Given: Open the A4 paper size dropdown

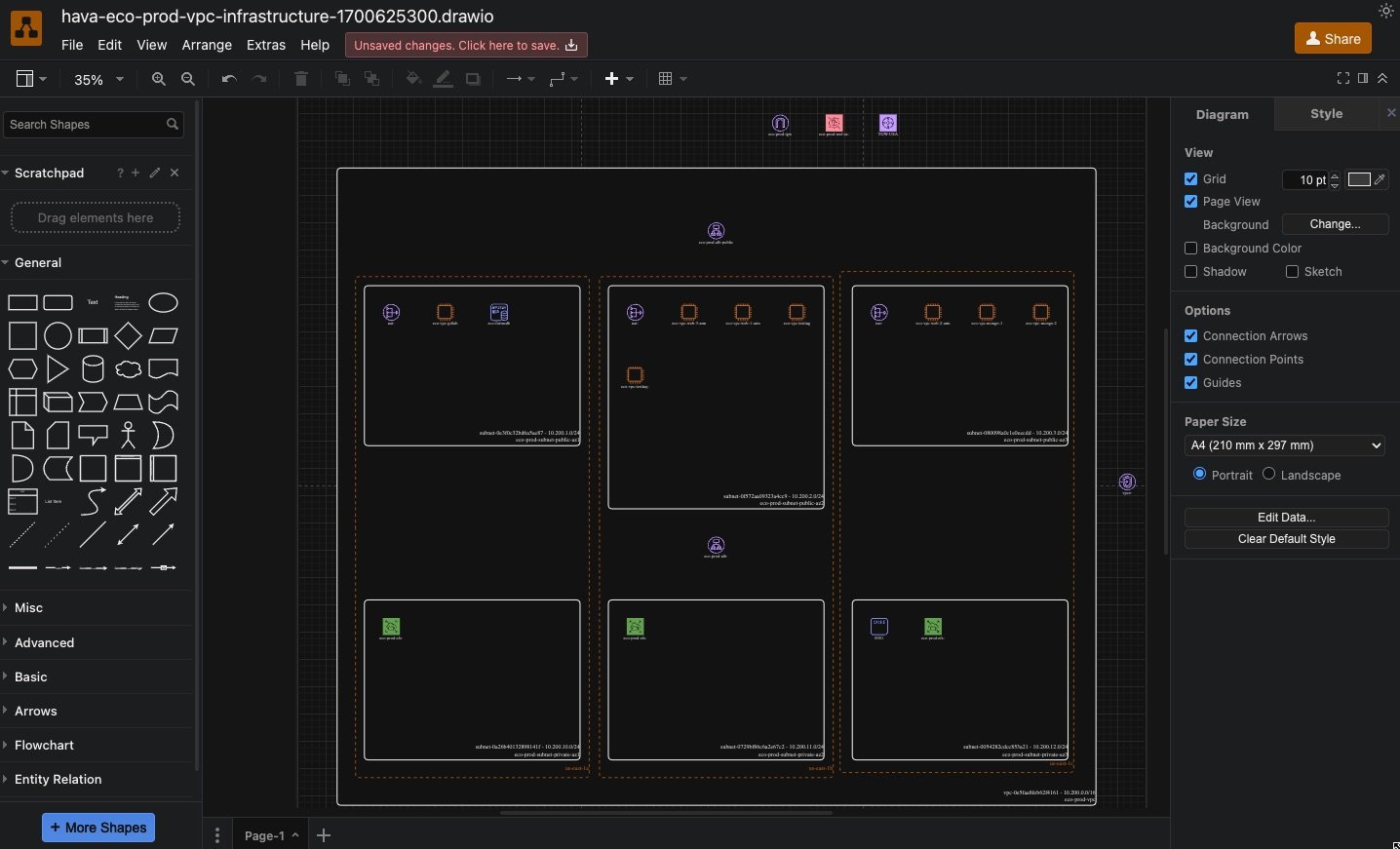Looking at the screenshot, I should tap(1284, 445).
